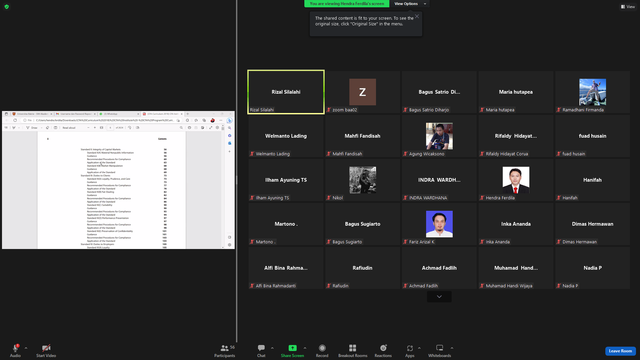The width and height of the screenshot is (640, 360).
Task: Click the 'You are viewing Hendra Ferdila's screen' banner
Action: coord(347,4)
